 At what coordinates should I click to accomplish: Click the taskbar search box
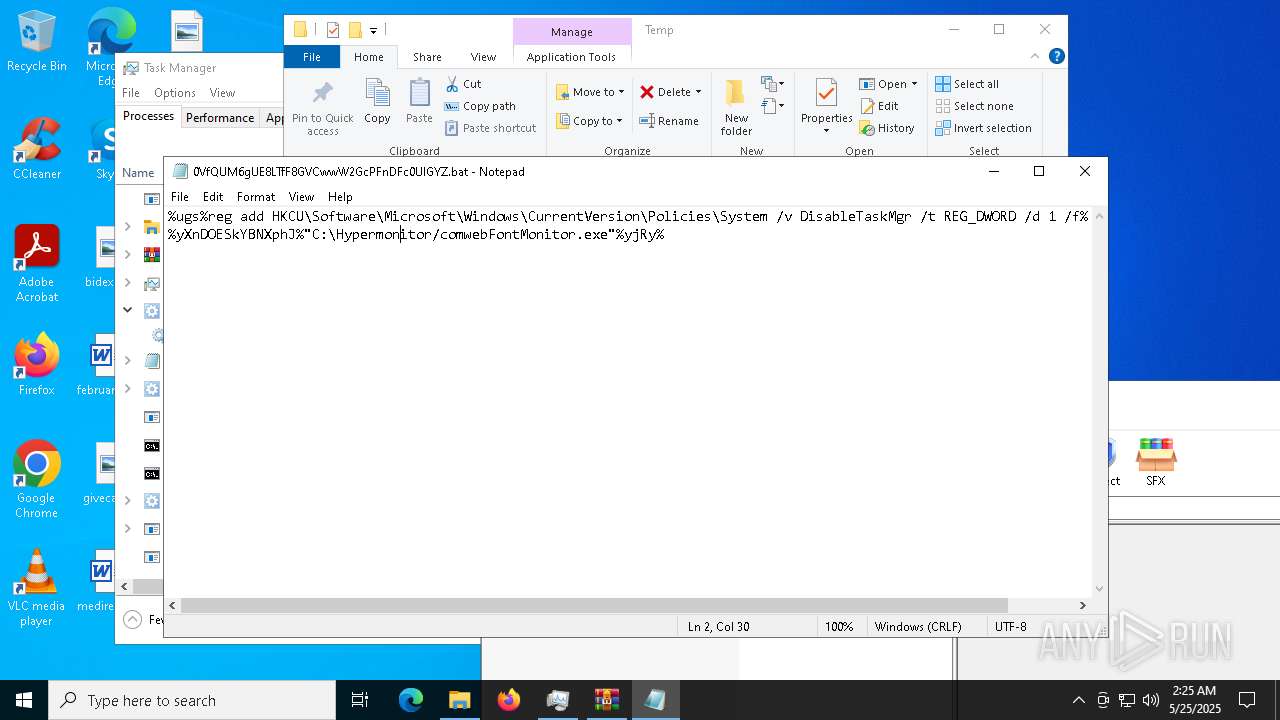click(192, 700)
